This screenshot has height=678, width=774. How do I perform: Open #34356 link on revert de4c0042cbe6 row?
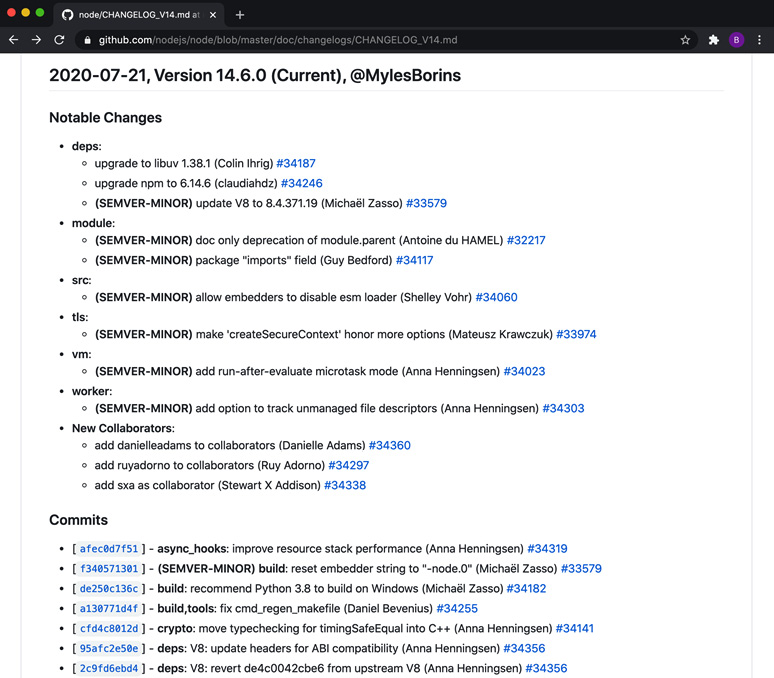point(546,668)
